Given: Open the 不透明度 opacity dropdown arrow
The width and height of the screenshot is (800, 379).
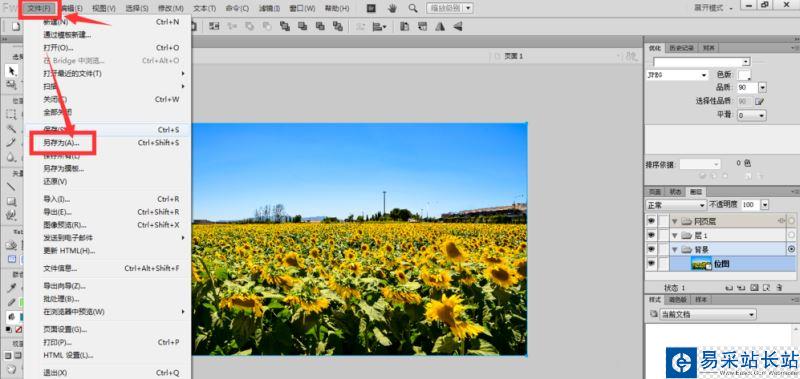Looking at the screenshot, I should [x=764, y=205].
